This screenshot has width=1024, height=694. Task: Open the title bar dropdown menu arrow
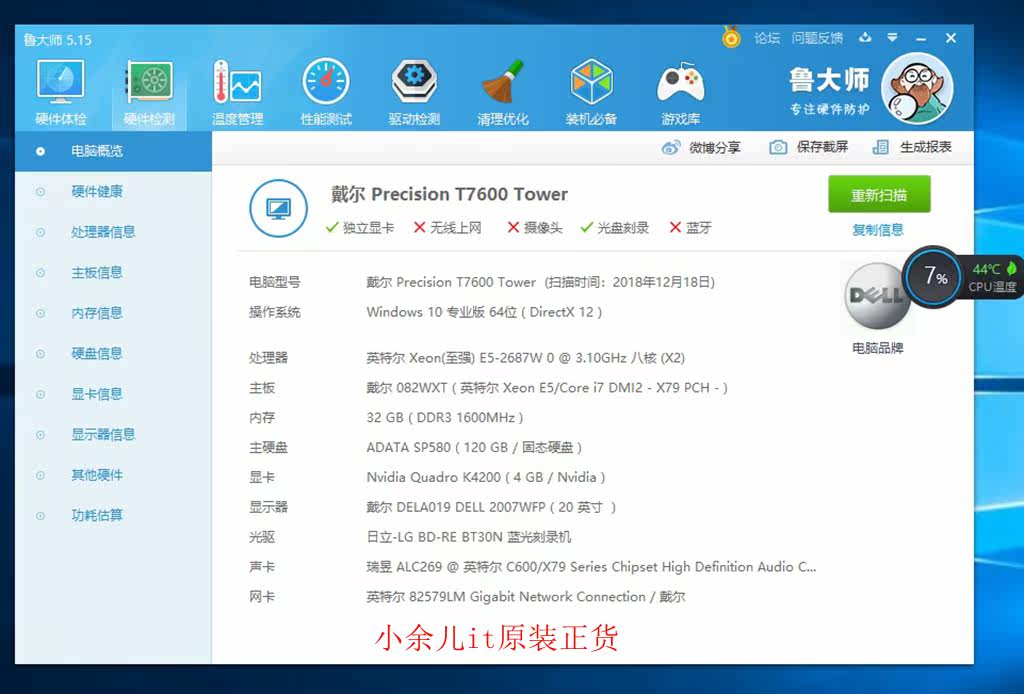892,38
